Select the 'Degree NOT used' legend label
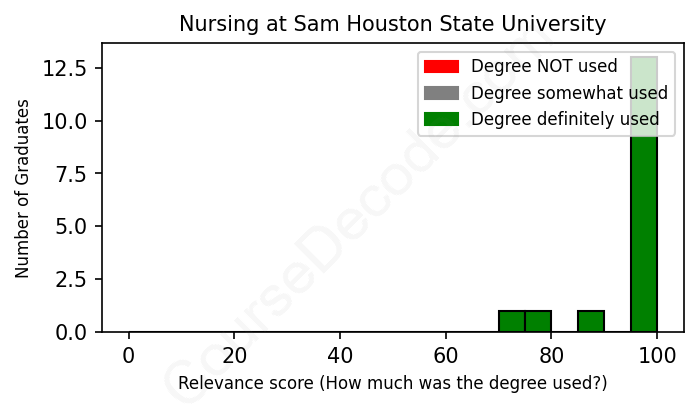The height and width of the screenshot is (408, 698). click(x=544, y=67)
